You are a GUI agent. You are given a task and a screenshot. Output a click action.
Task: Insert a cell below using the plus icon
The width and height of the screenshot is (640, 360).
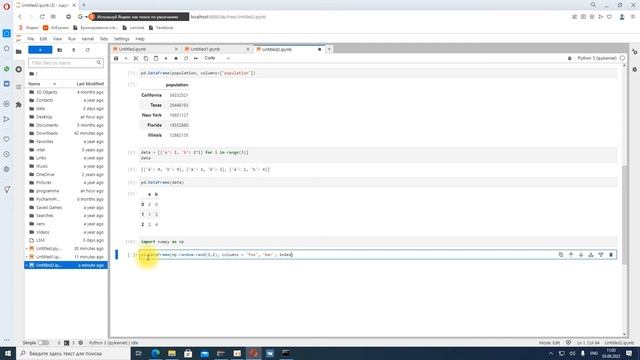click(126, 58)
